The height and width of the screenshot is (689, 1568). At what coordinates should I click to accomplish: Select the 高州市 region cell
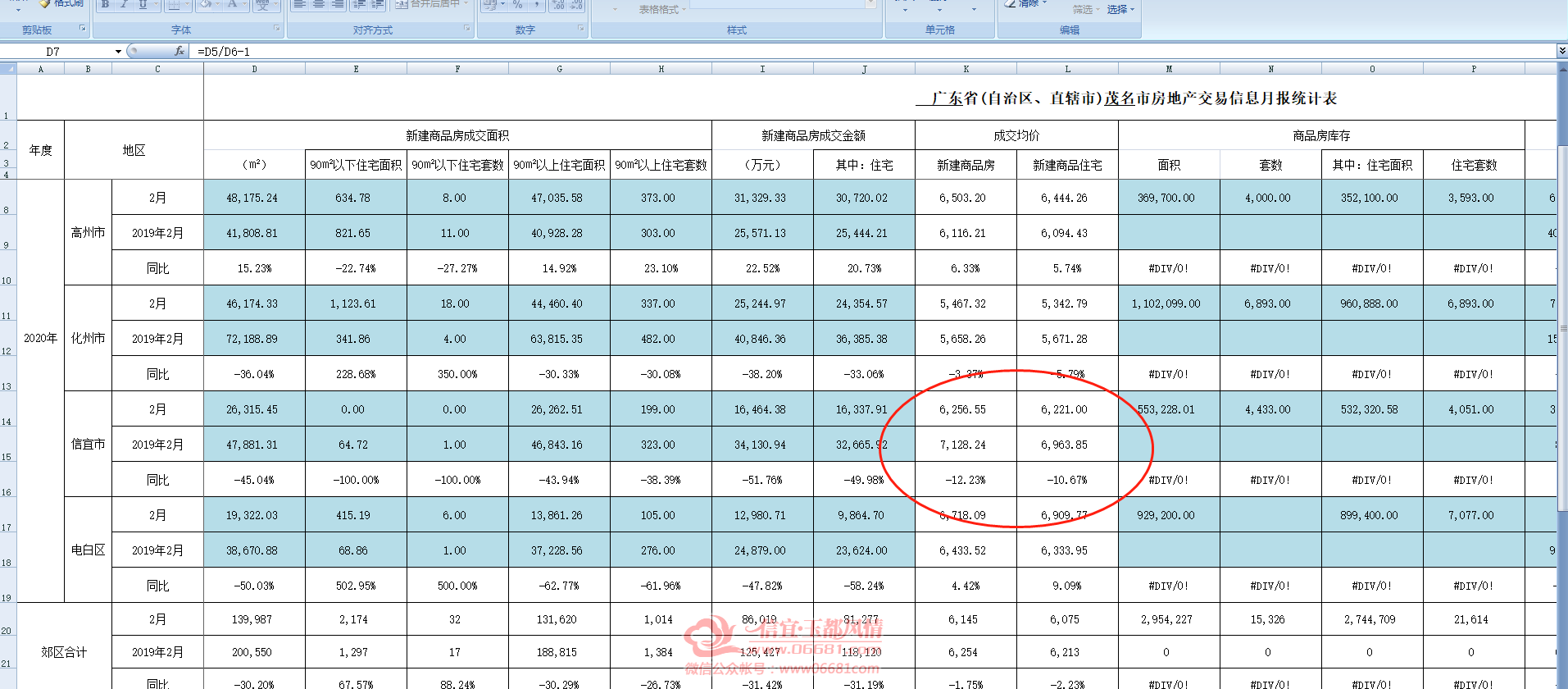88,232
